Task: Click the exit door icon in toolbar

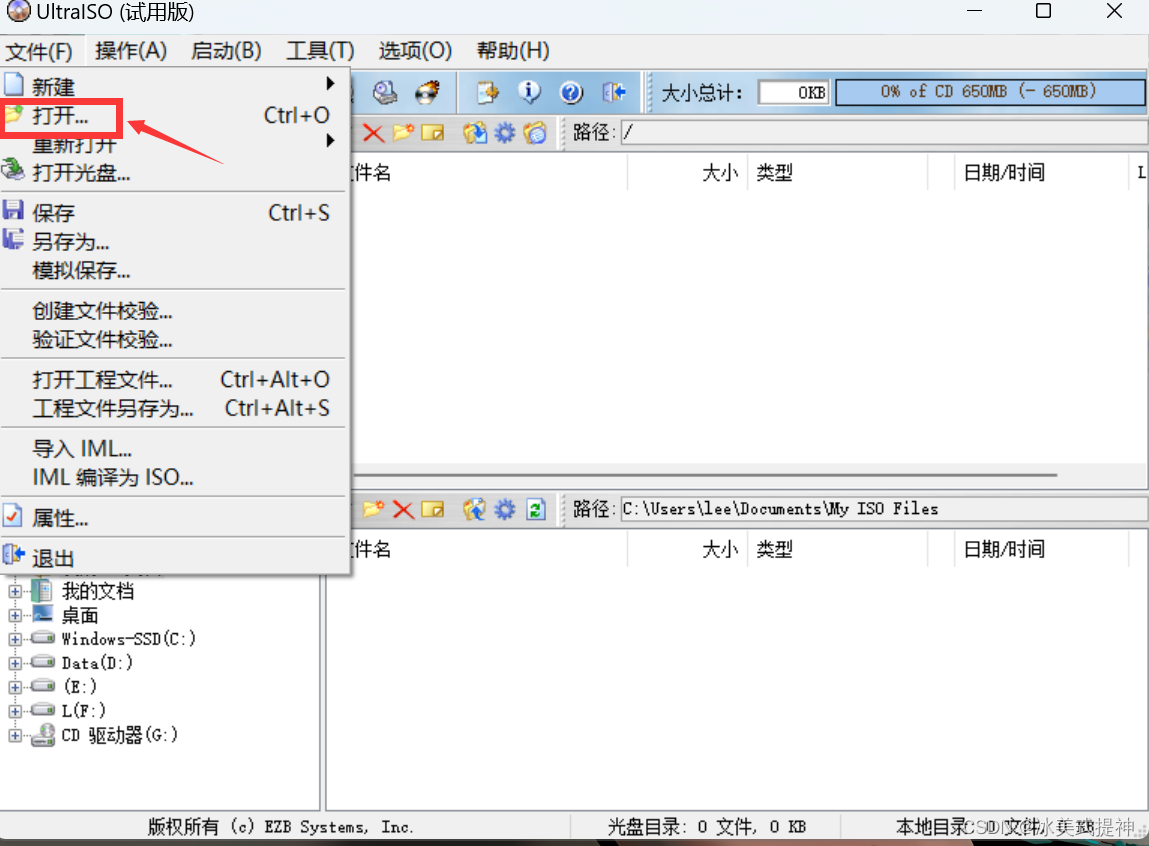Action: [614, 92]
